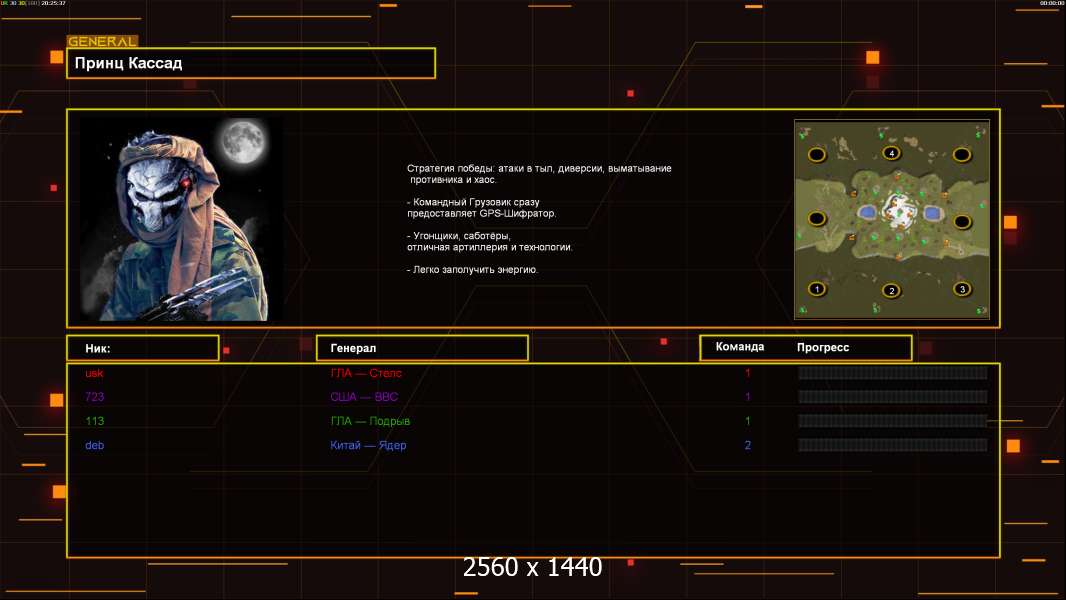Click team number 1 in 113's row

tap(748, 421)
